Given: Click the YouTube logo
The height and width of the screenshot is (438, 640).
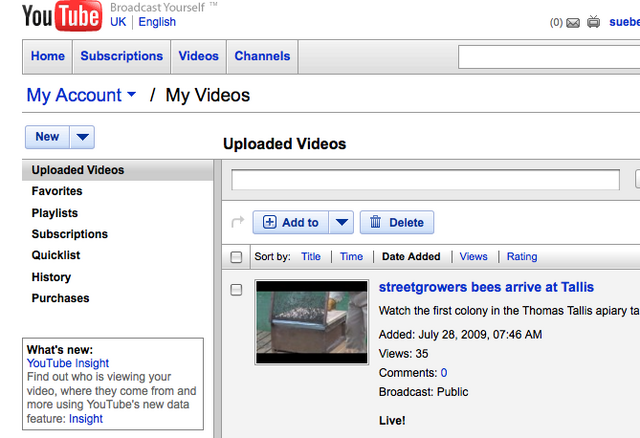Looking at the screenshot, I should point(62,16).
